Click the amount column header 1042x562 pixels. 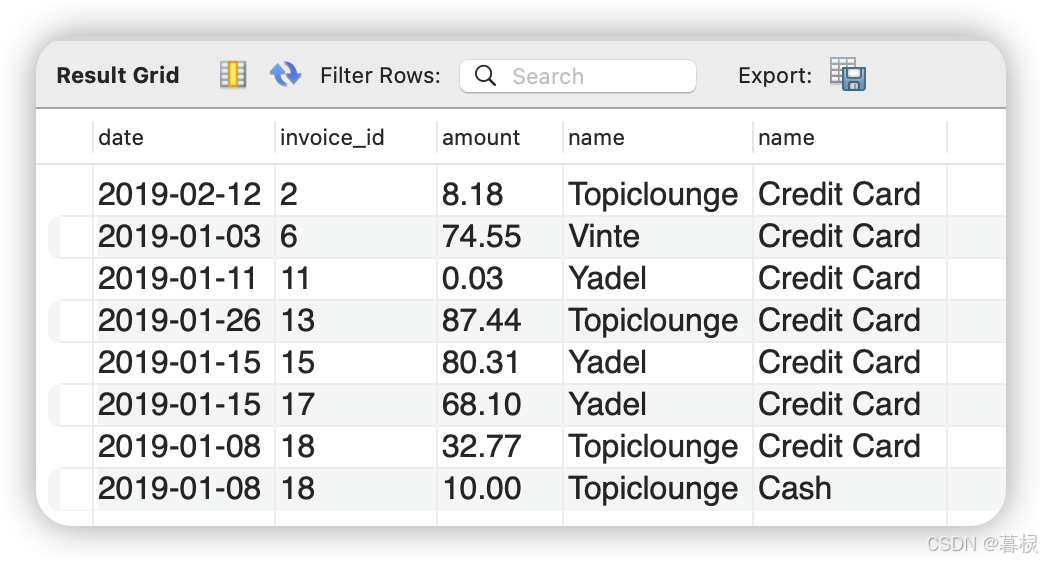coord(500,138)
